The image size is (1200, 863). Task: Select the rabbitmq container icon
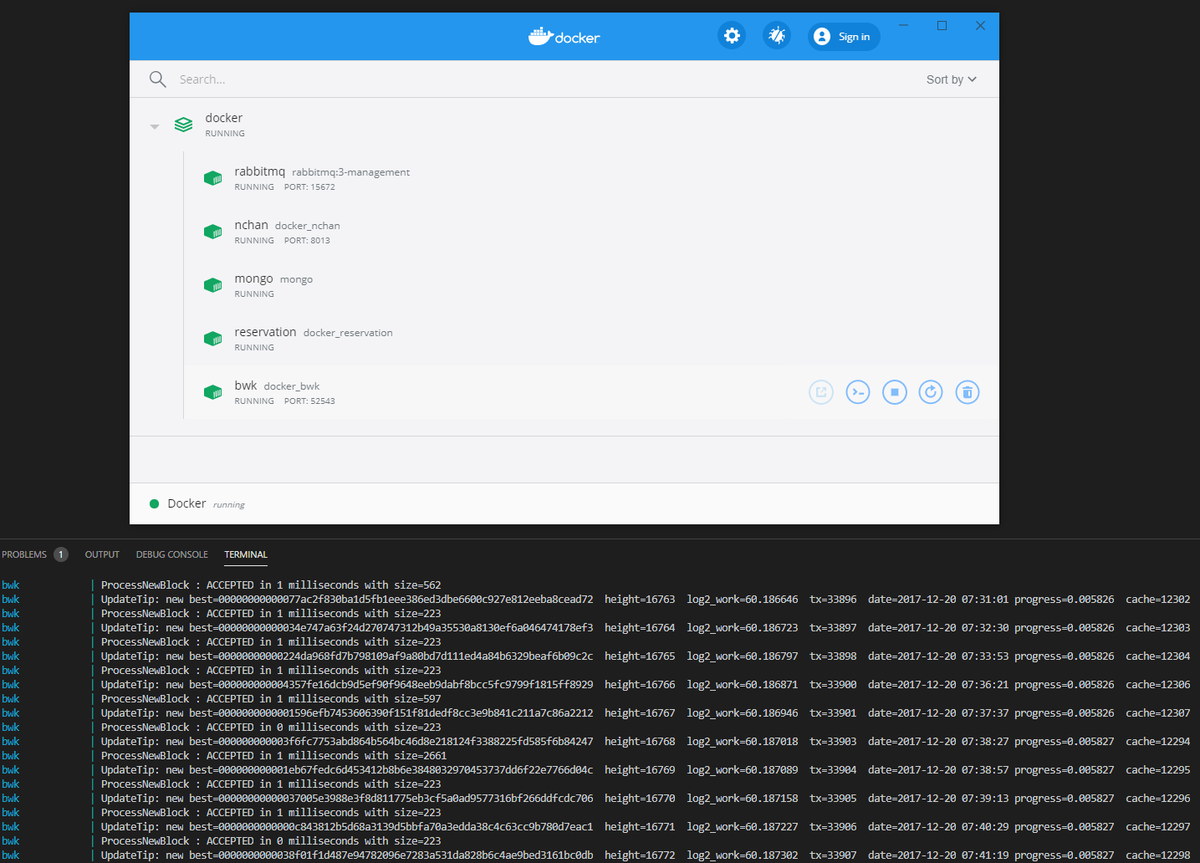(x=213, y=177)
